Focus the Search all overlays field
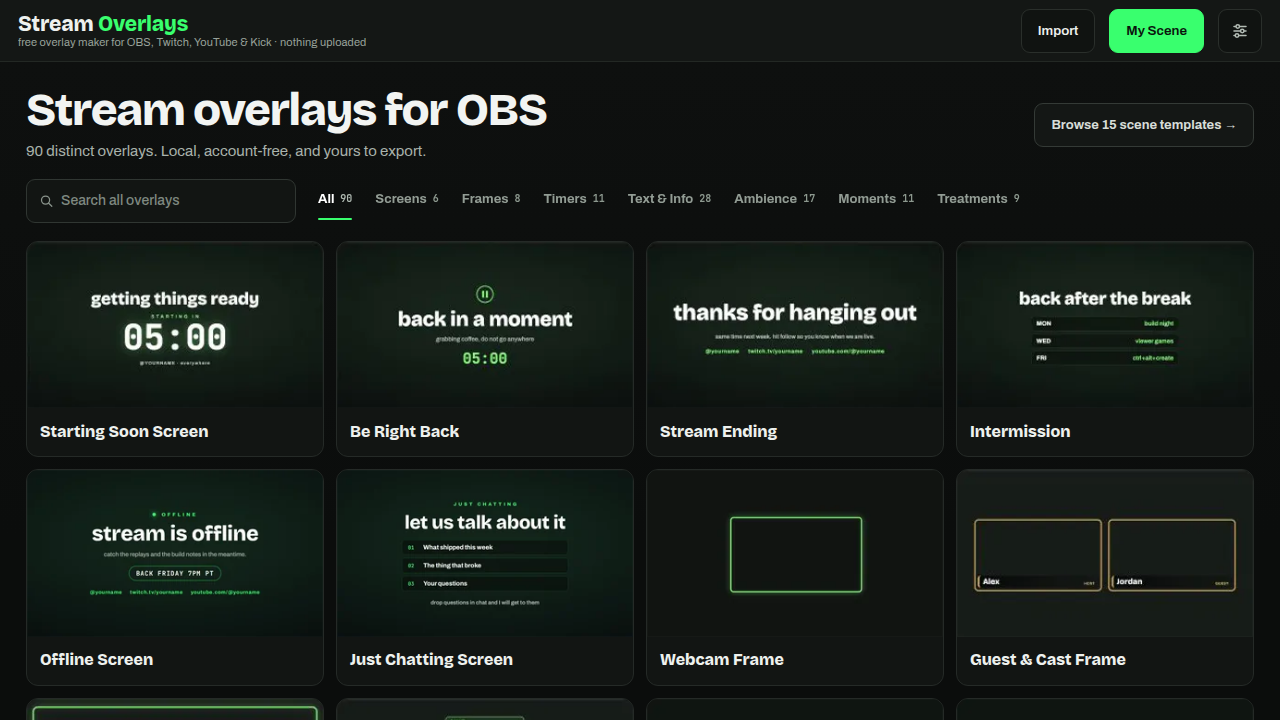The height and width of the screenshot is (720, 1280). coord(161,201)
